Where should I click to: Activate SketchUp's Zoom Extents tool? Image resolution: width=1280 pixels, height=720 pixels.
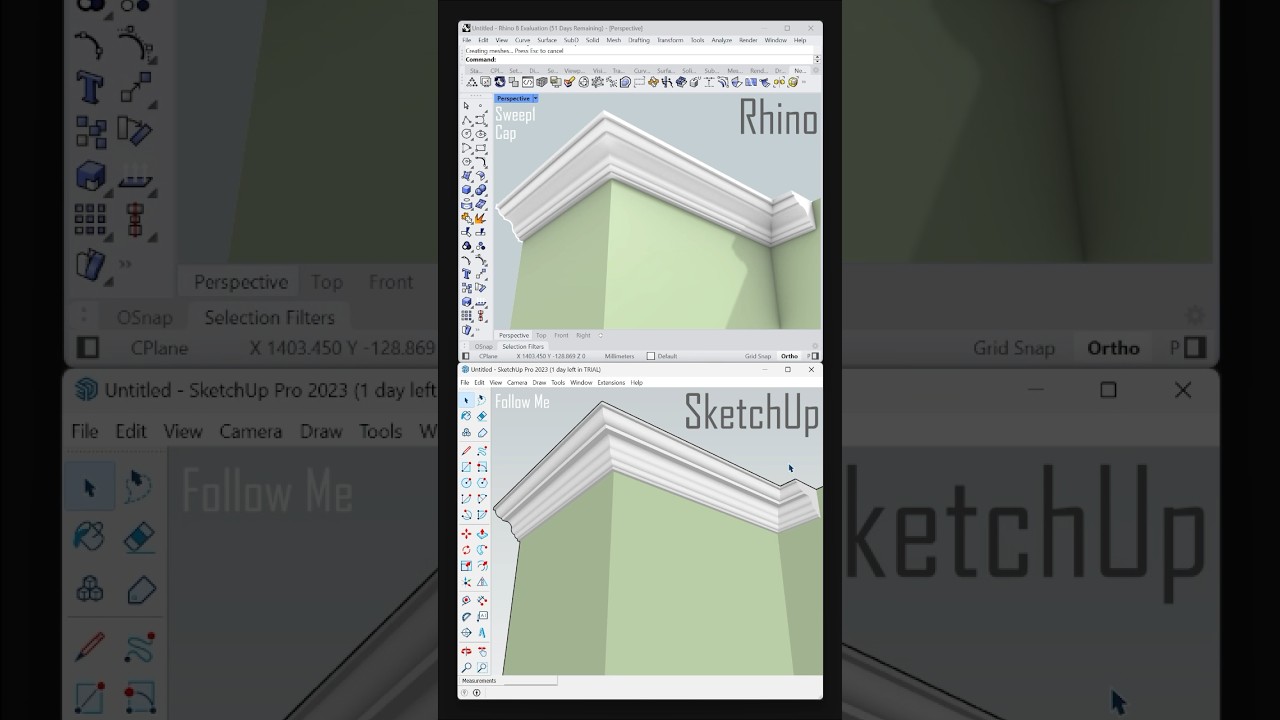click(482, 666)
